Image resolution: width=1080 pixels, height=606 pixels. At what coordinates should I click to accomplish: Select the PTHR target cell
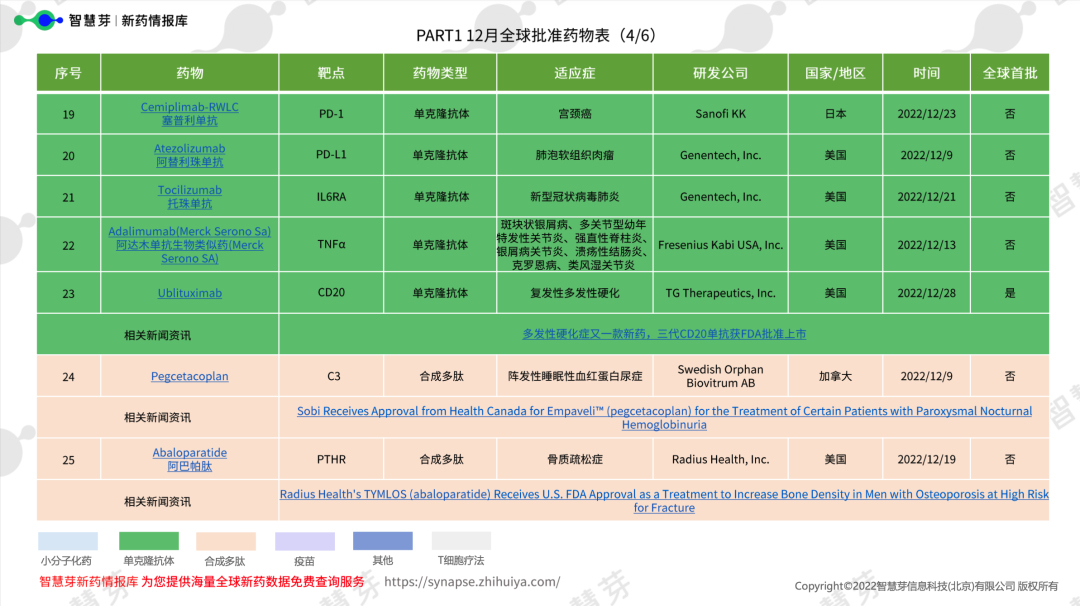331,459
